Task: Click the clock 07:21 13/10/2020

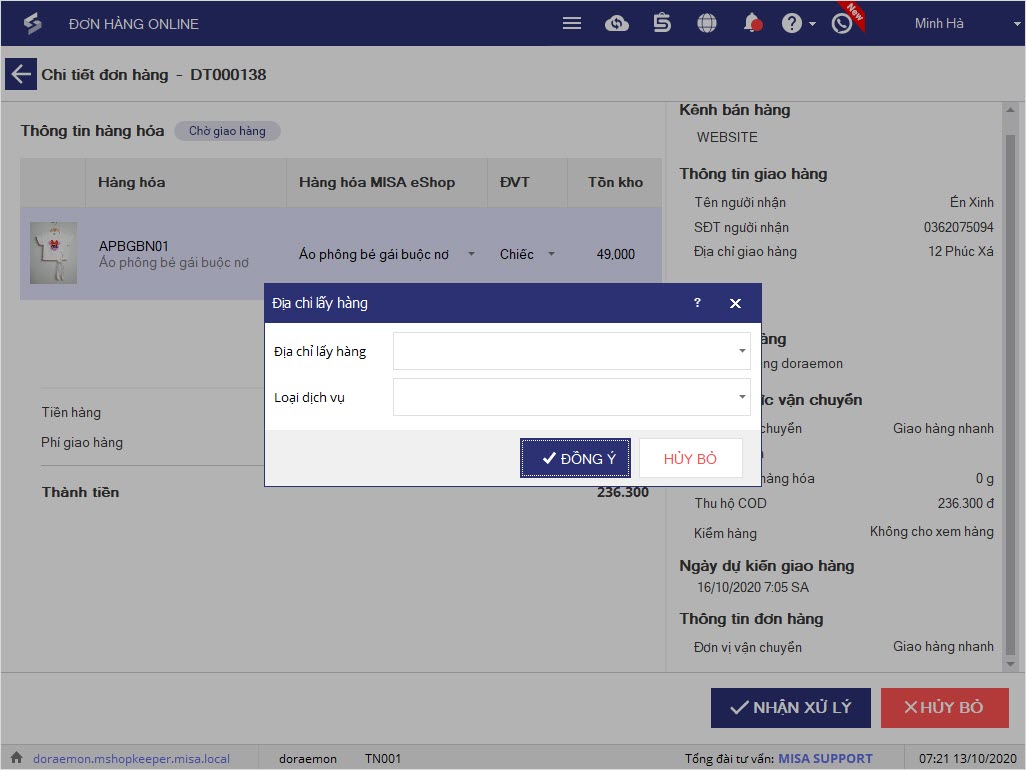Action: pos(968,758)
